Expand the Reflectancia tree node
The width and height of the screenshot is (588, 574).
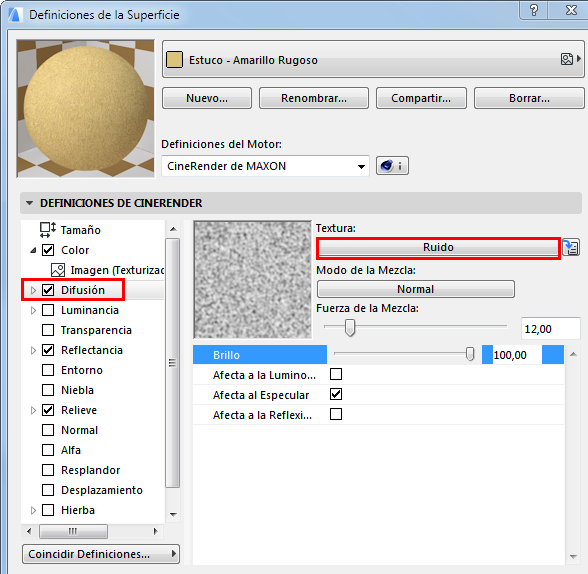coord(33,350)
